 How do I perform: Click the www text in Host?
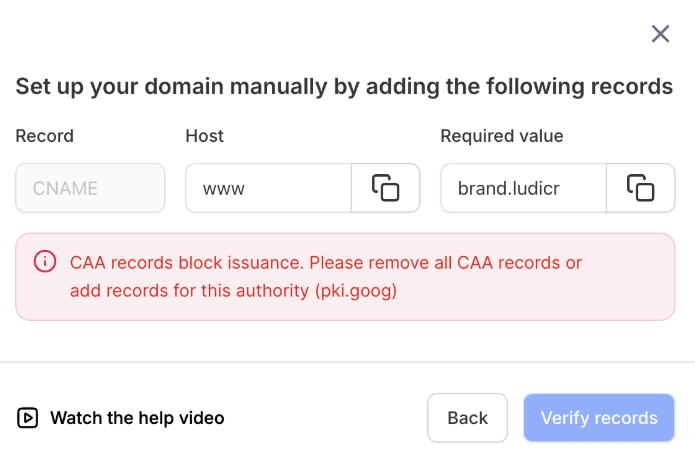tap(224, 188)
